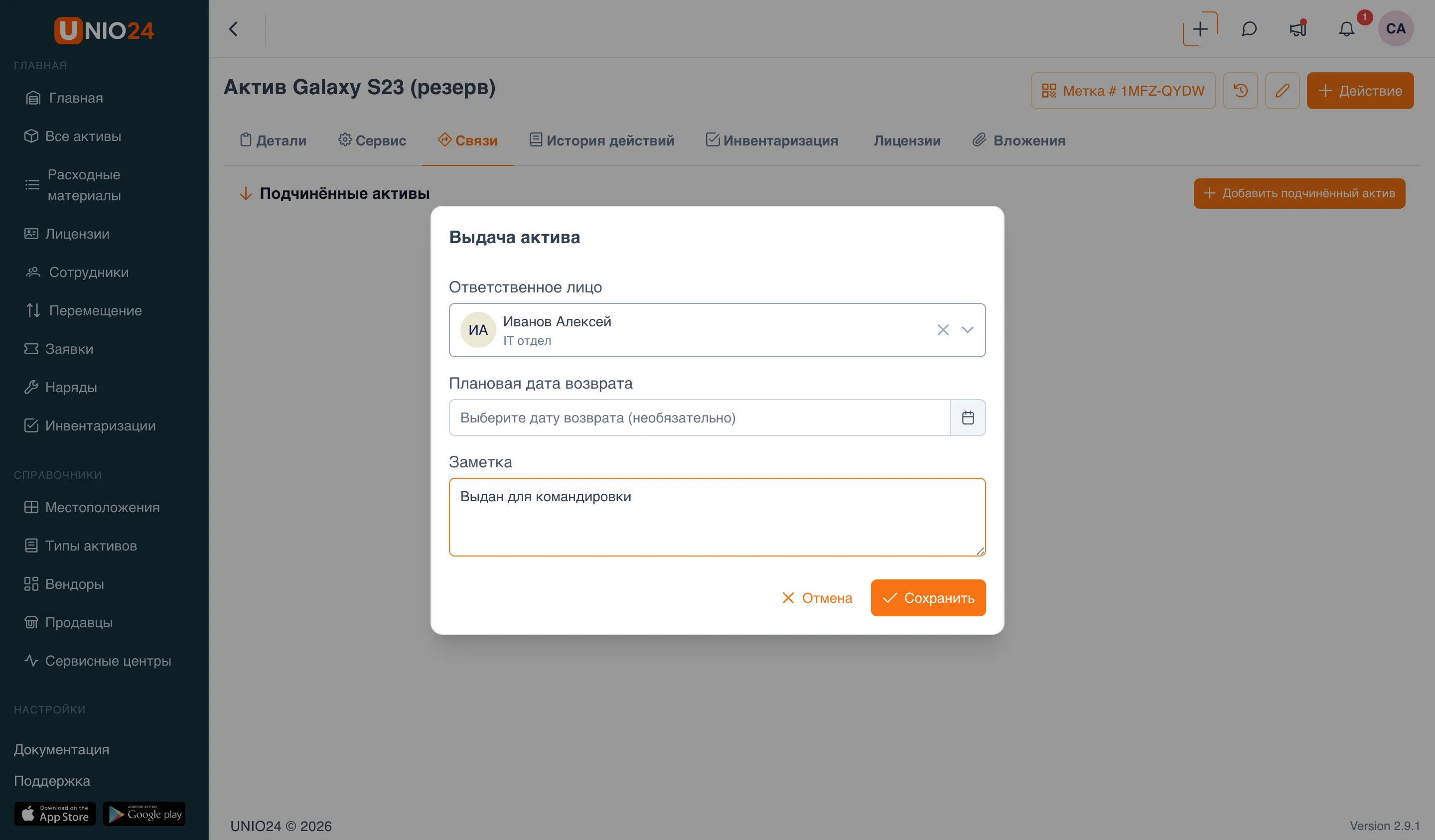1435x840 pixels.
Task: Expand the Ответственное лицо dropdown chevron
Action: point(968,330)
